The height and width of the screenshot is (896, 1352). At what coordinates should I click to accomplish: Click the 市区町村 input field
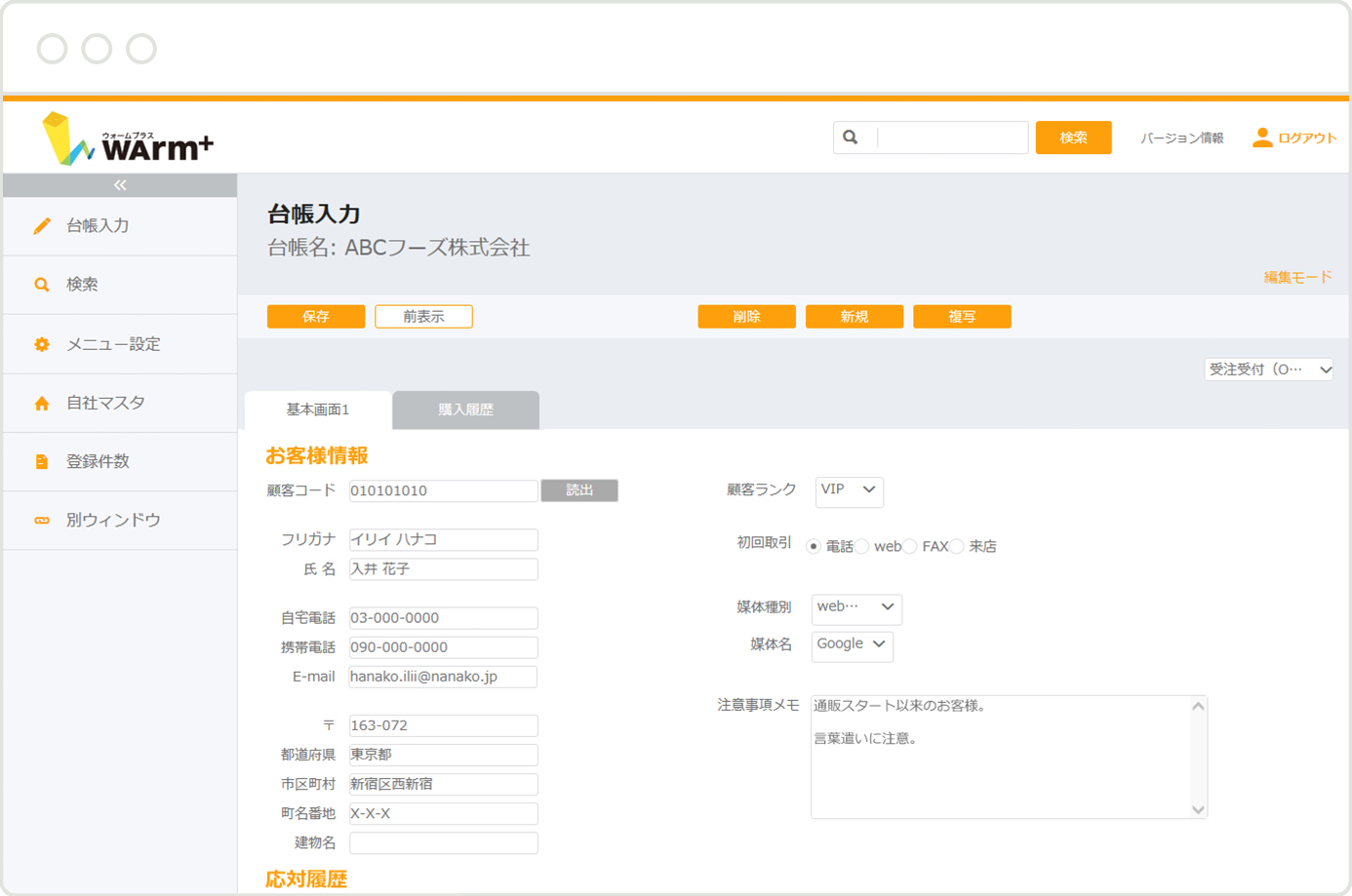tap(443, 784)
